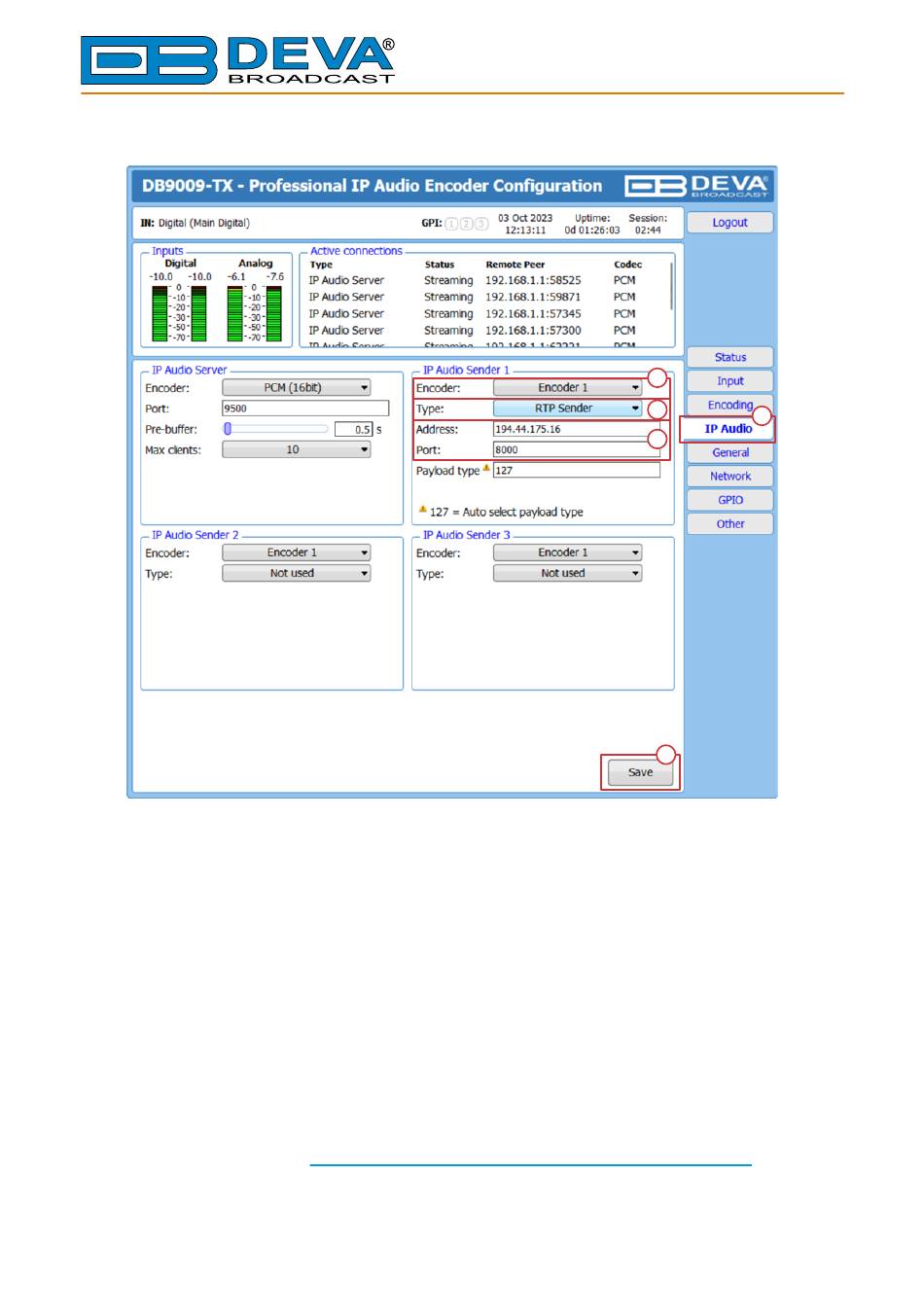Focus the Payload type field
This screenshot has width=924, height=1316.
click(x=577, y=470)
